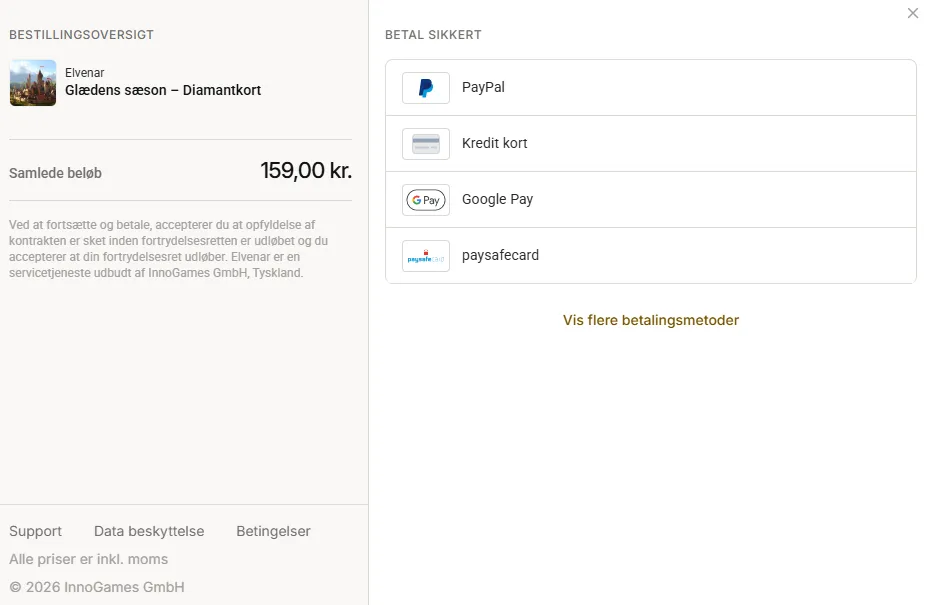Viewport: 929px width, 605px height.
Task: Pick the Google Pay option label
Action: (x=497, y=200)
